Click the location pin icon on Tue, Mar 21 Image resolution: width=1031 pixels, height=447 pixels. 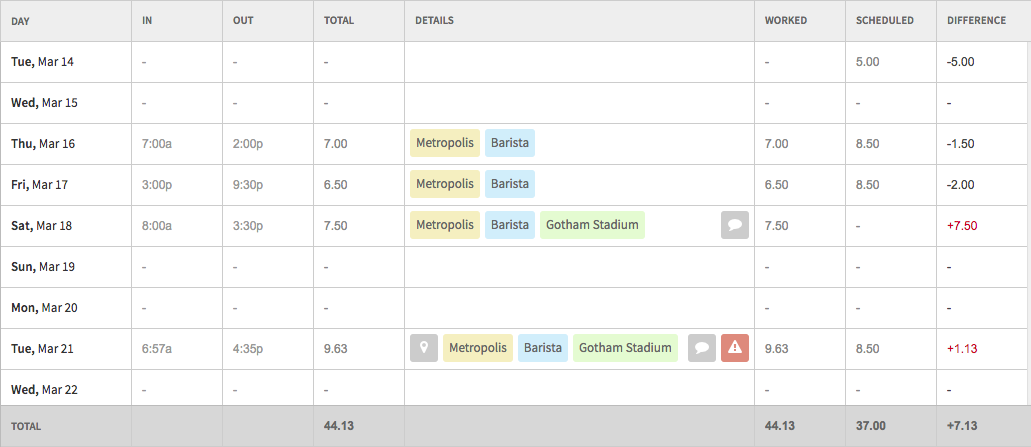pyautogui.click(x=423, y=348)
